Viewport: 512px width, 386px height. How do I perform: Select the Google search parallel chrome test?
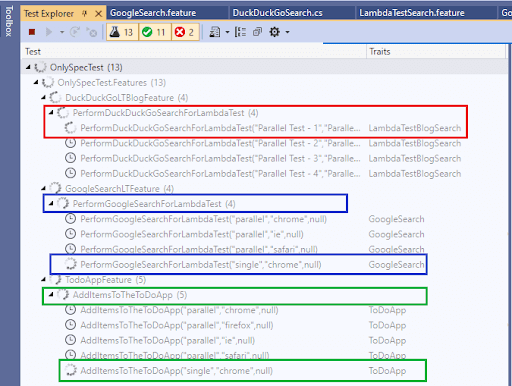coord(264,219)
